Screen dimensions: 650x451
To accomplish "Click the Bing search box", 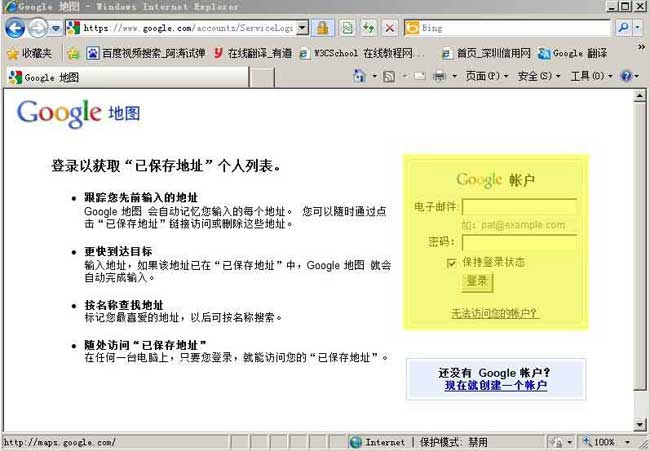I will pos(515,28).
